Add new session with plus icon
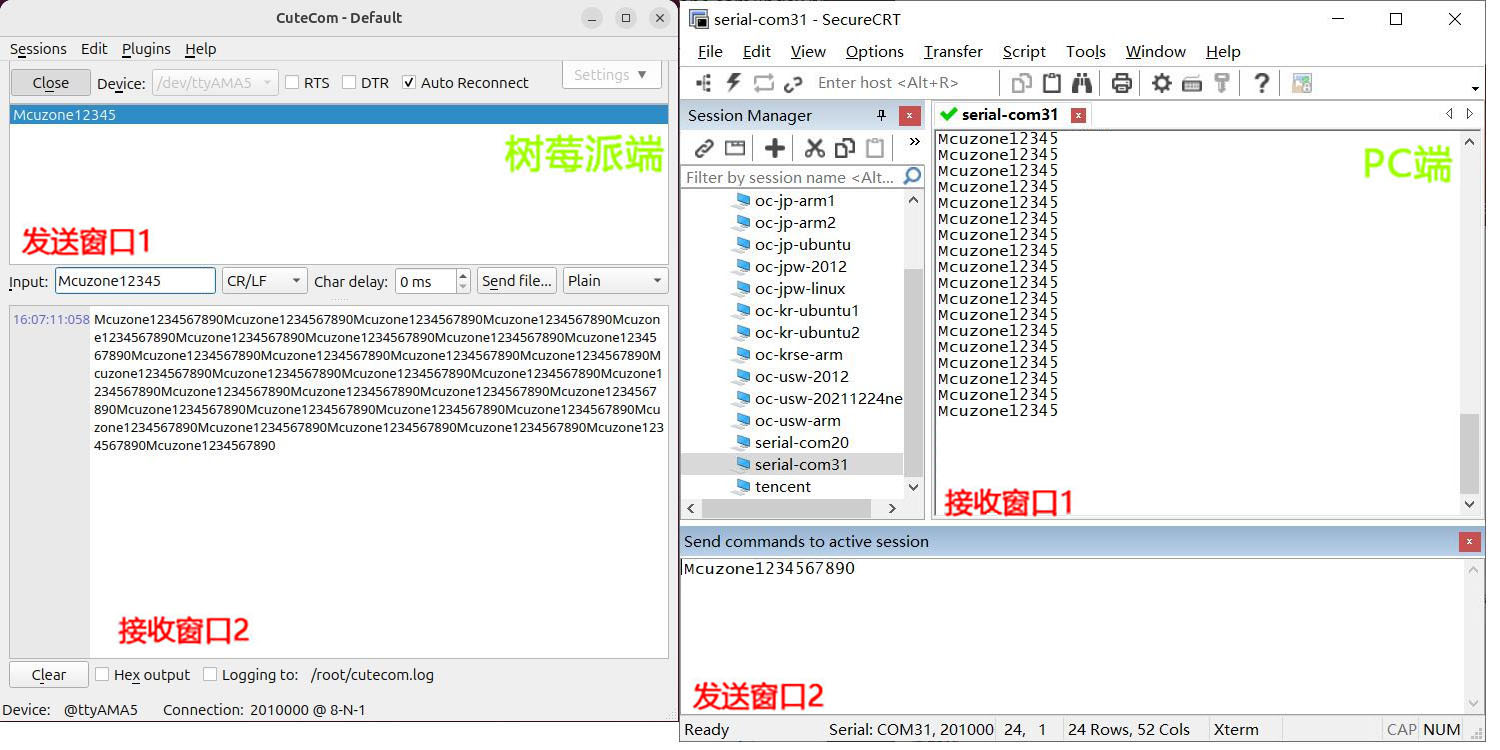The image size is (1500, 750). tap(775, 149)
